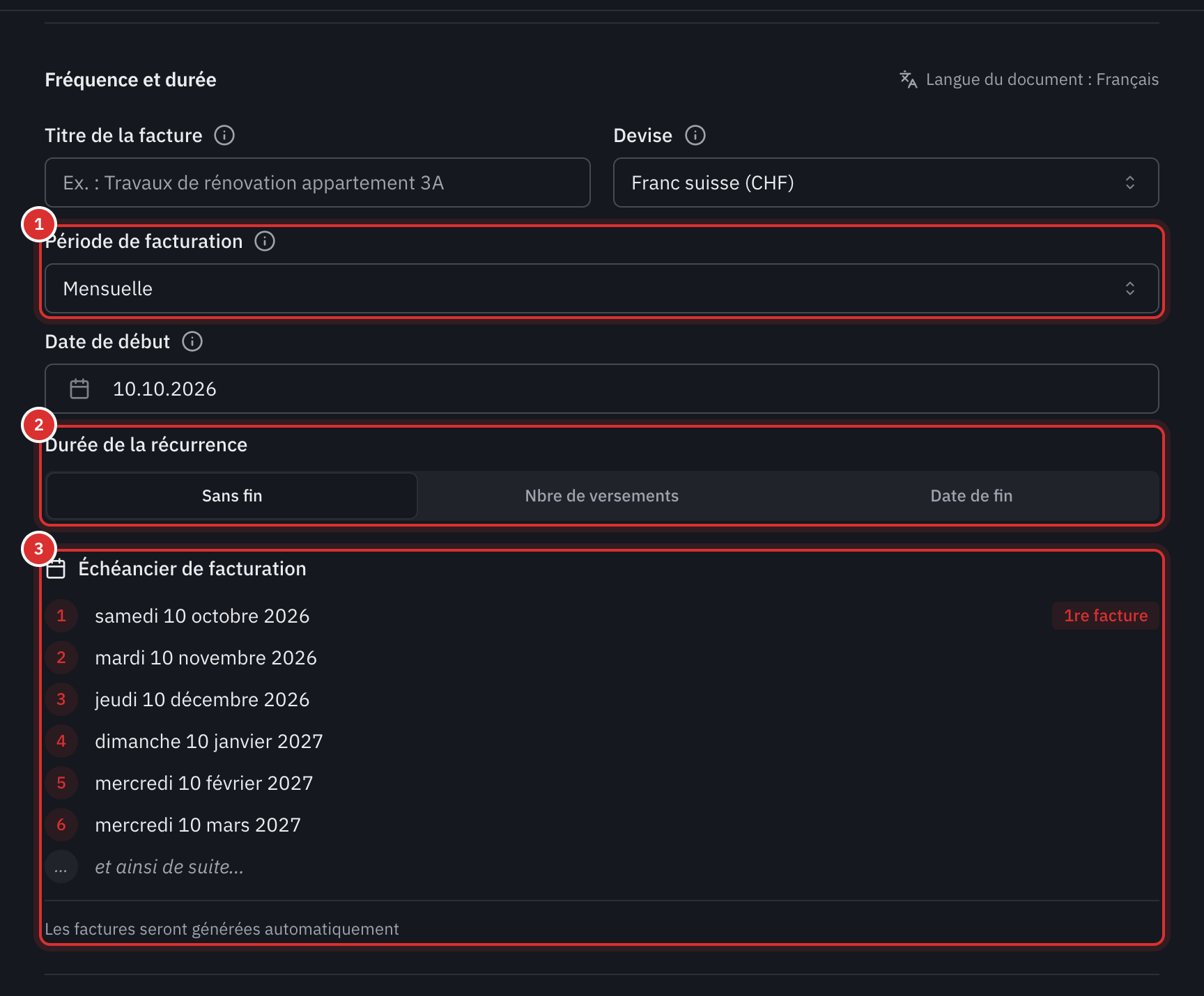Click the mercredi 10 mars 2027 schedule entry
This screenshot has height=996, width=1204.
tap(198, 825)
